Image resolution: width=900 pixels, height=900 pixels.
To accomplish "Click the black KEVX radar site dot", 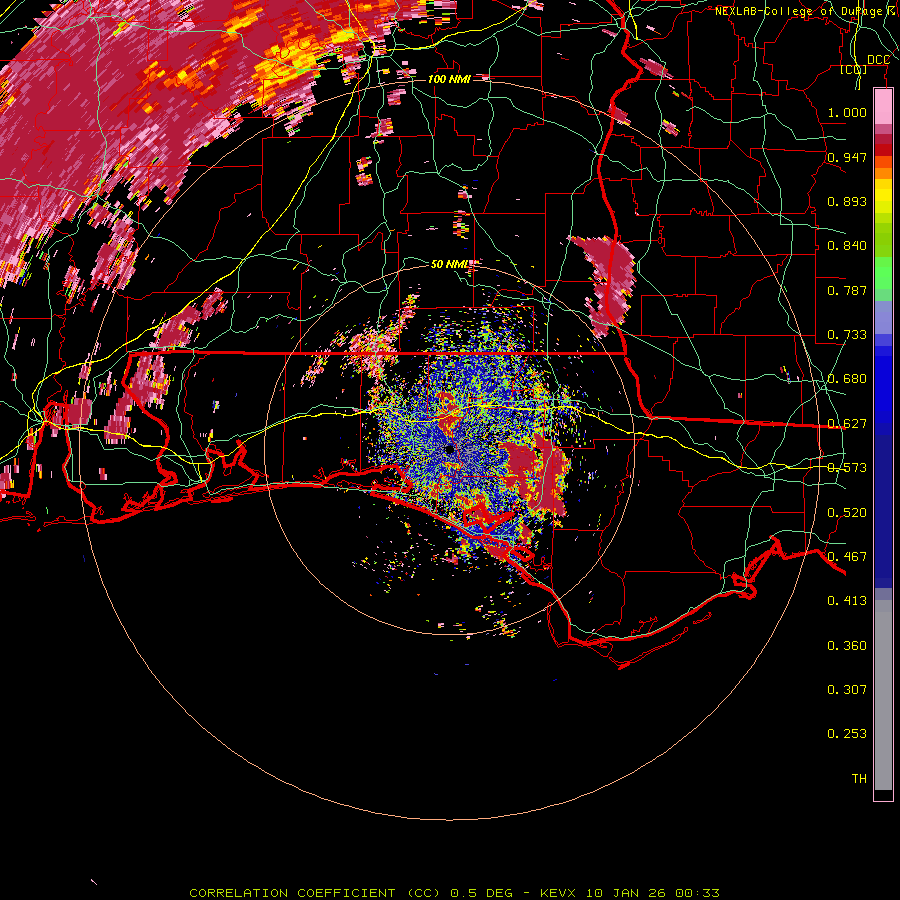I will [x=449, y=449].
